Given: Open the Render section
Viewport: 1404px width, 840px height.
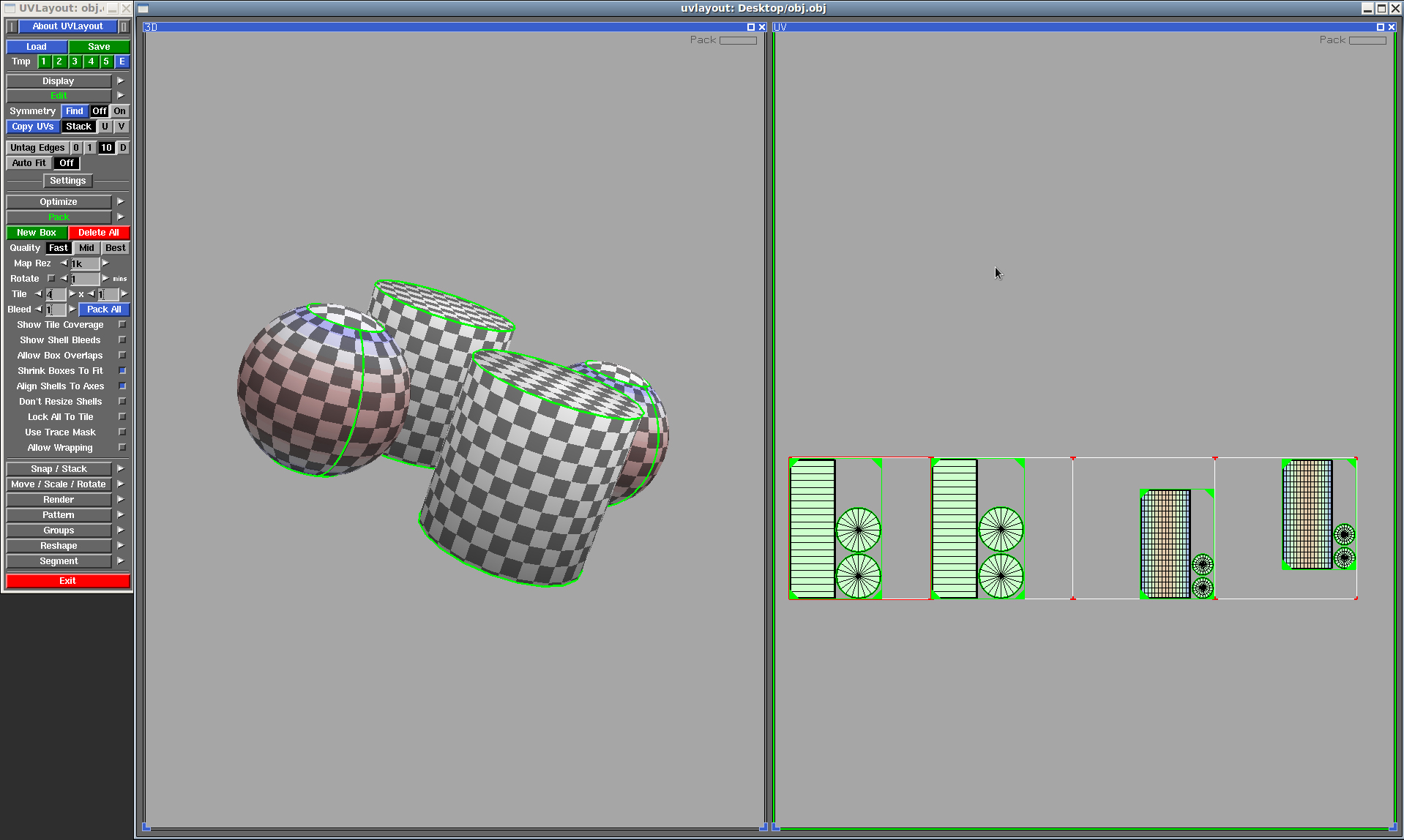Looking at the screenshot, I should pos(59,500).
